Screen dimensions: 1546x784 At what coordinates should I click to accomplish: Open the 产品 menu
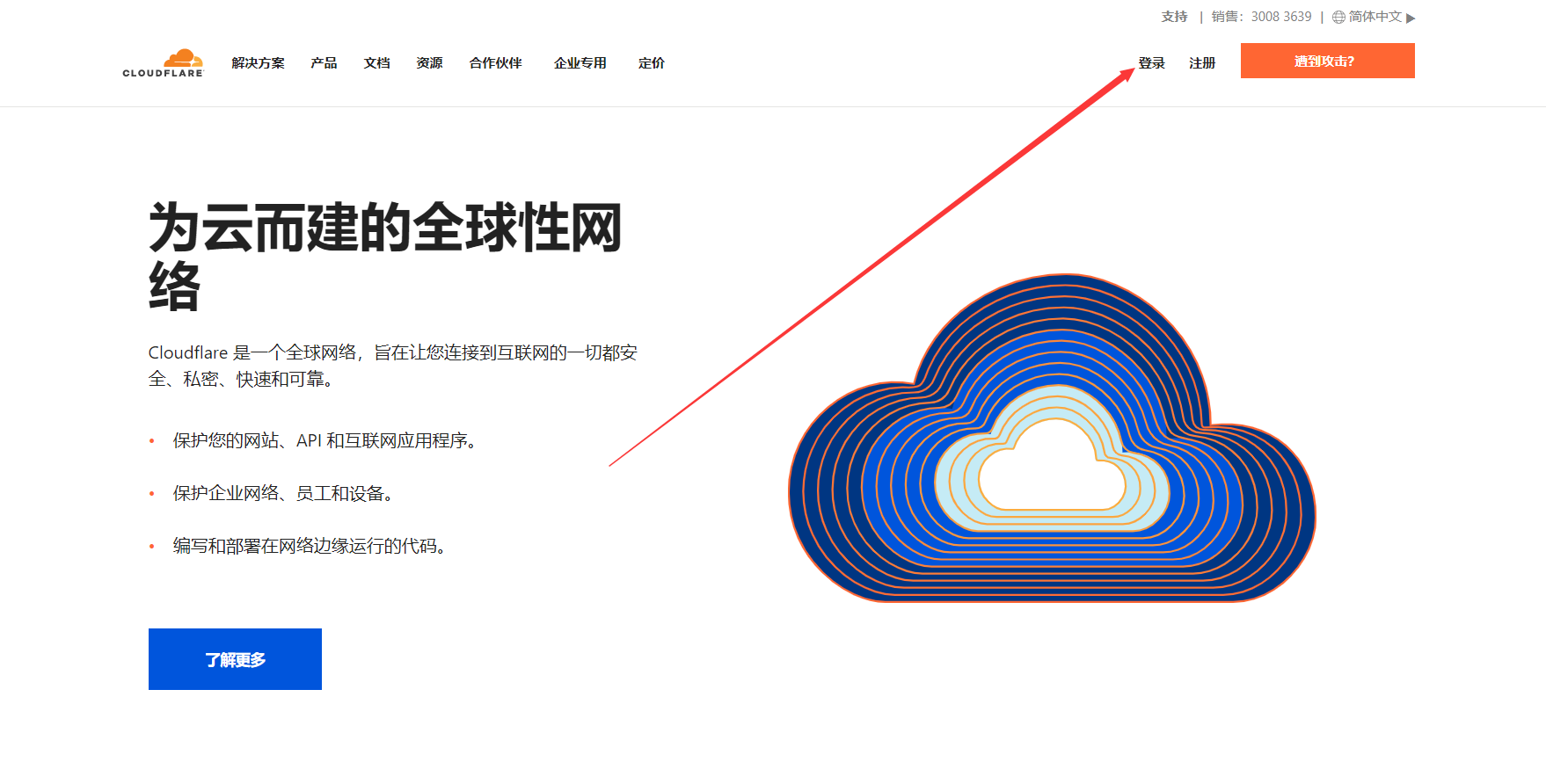(x=324, y=63)
